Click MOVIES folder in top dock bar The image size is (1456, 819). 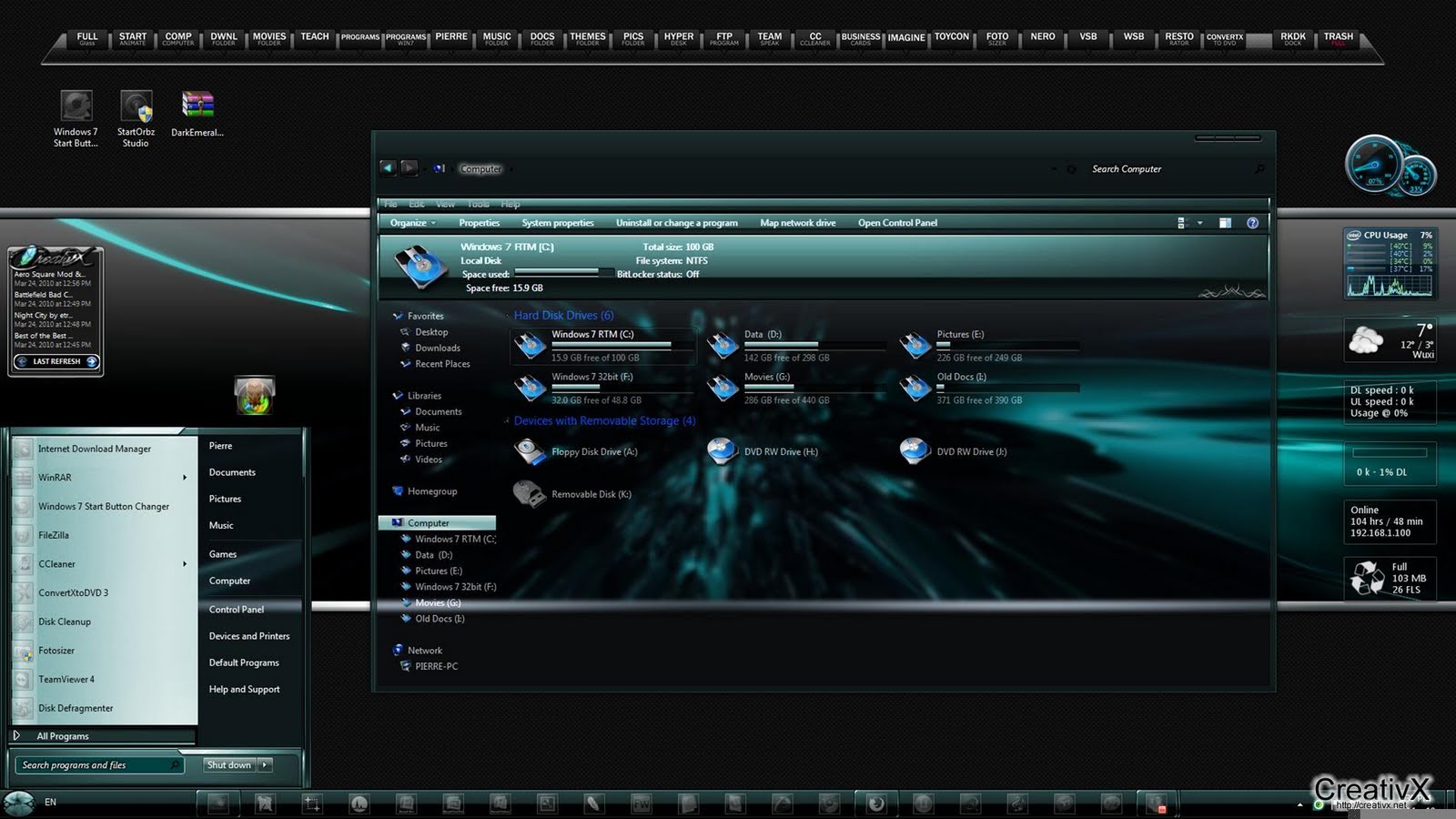tap(269, 38)
